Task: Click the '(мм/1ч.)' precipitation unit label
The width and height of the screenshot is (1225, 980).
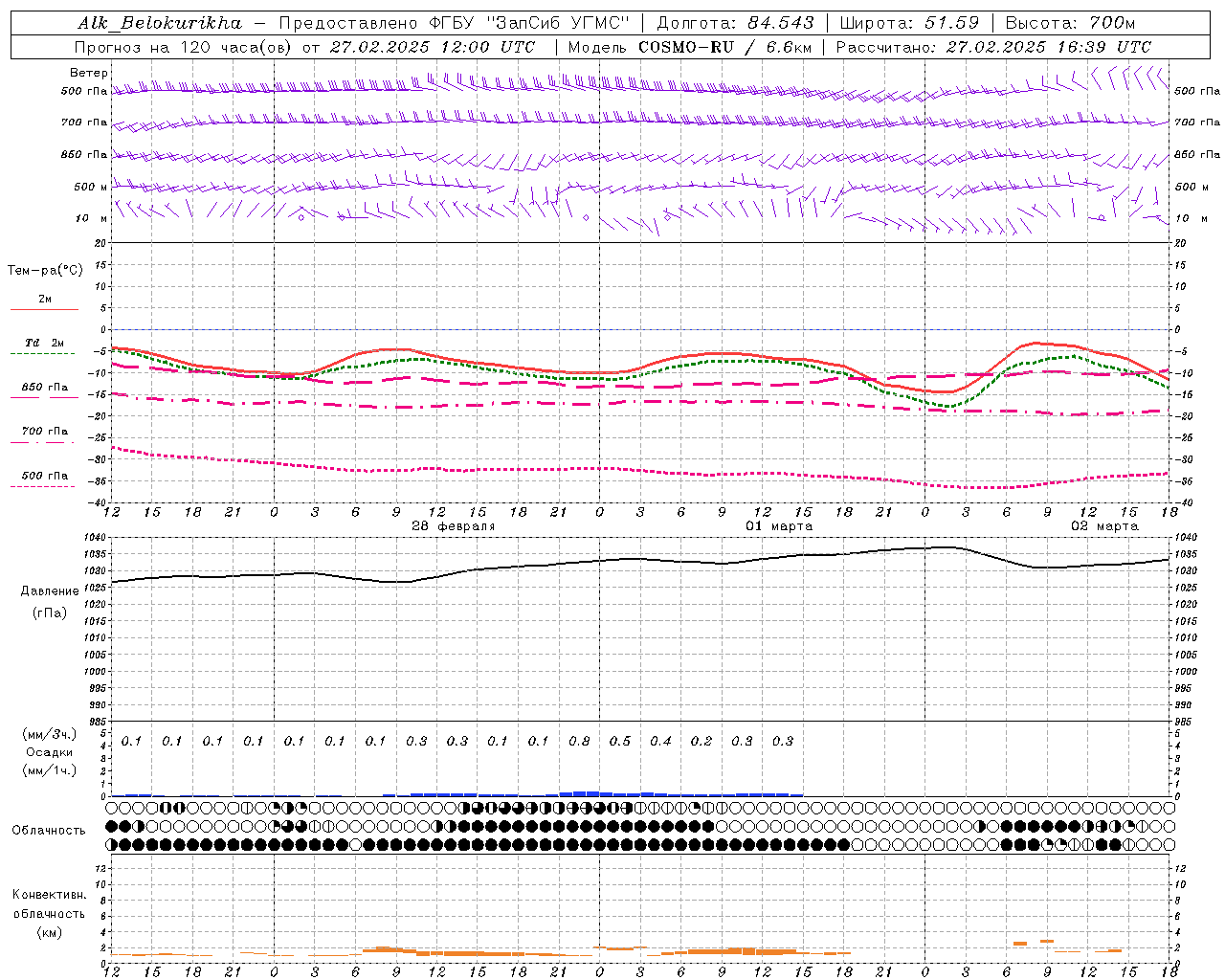Action: click(x=50, y=770)
